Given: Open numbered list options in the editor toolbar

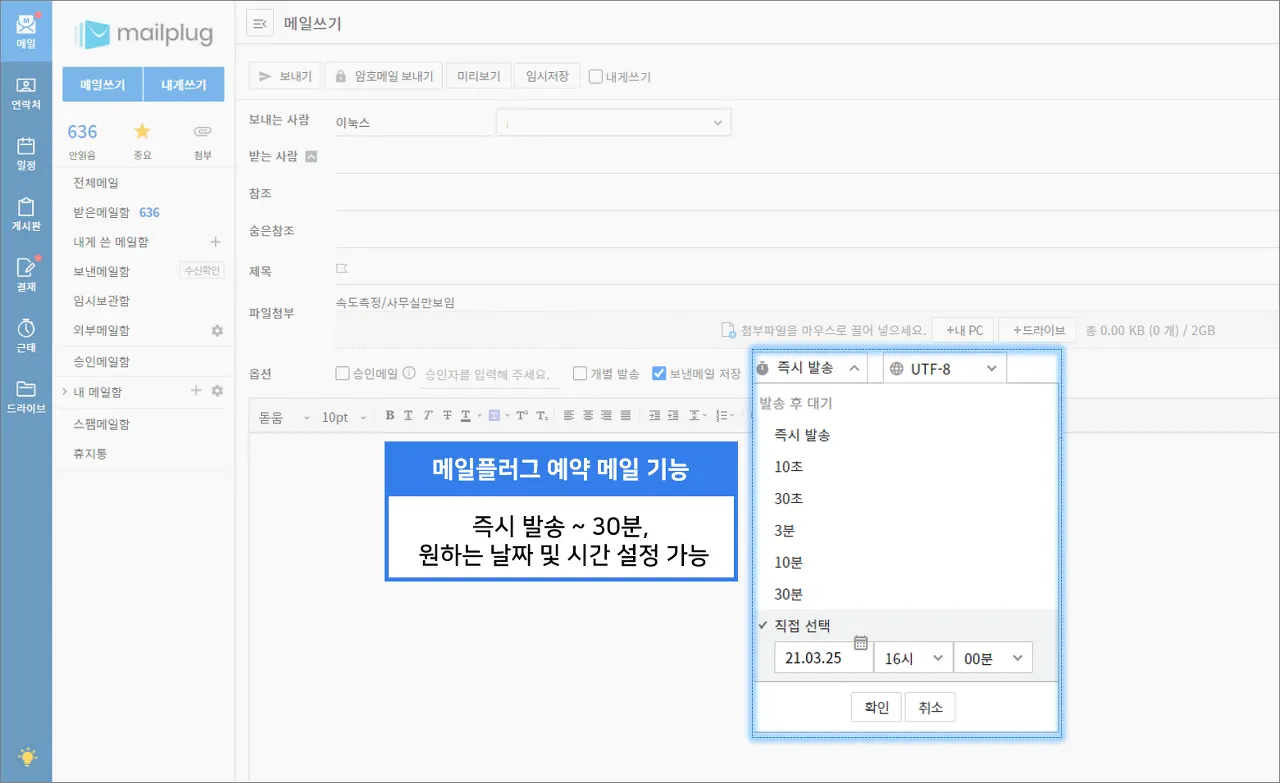Looking at the screenshot, I should point(725,416).
